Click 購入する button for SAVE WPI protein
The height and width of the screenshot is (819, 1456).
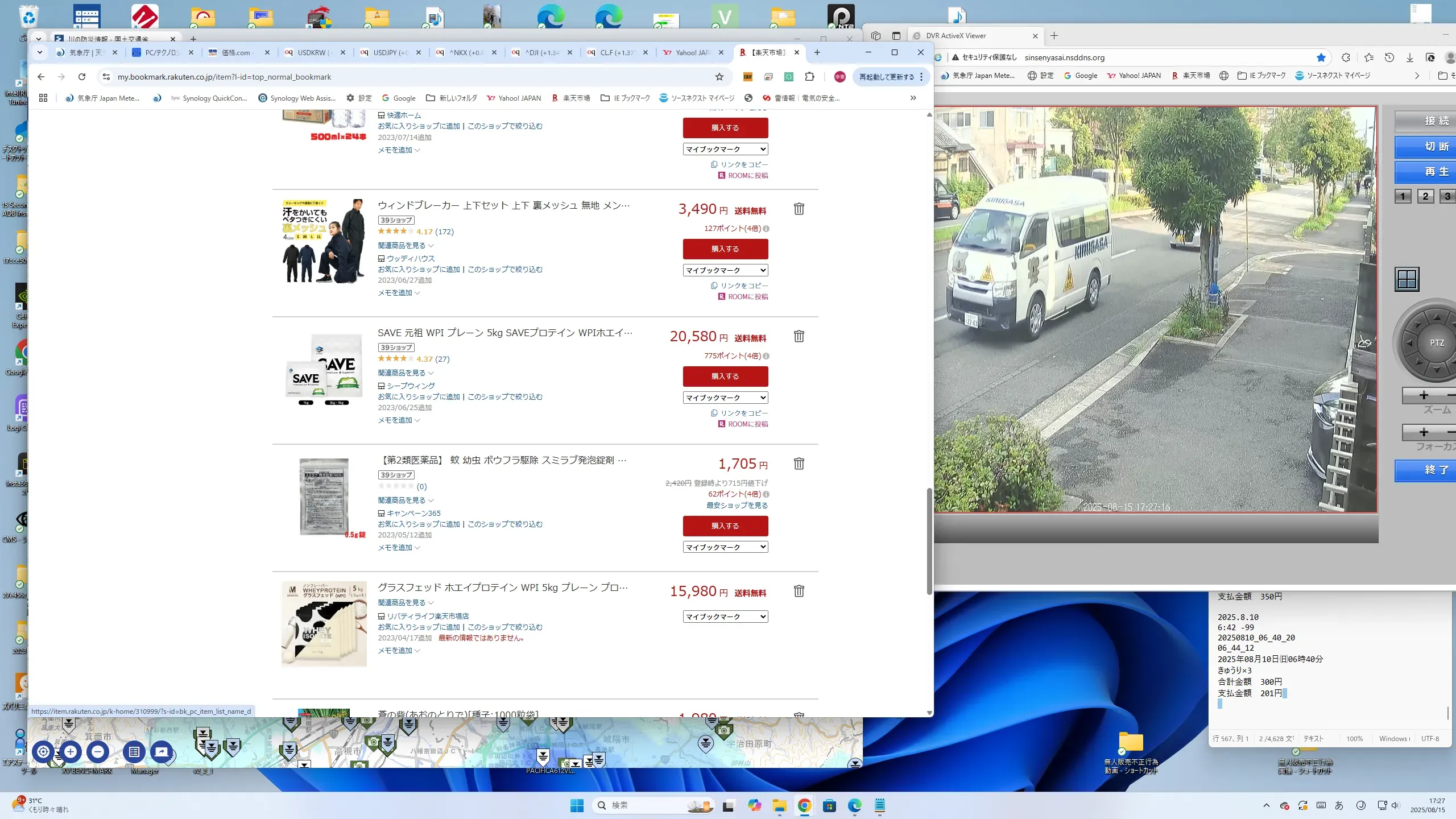pyautogui.click(x=725, y=377)
